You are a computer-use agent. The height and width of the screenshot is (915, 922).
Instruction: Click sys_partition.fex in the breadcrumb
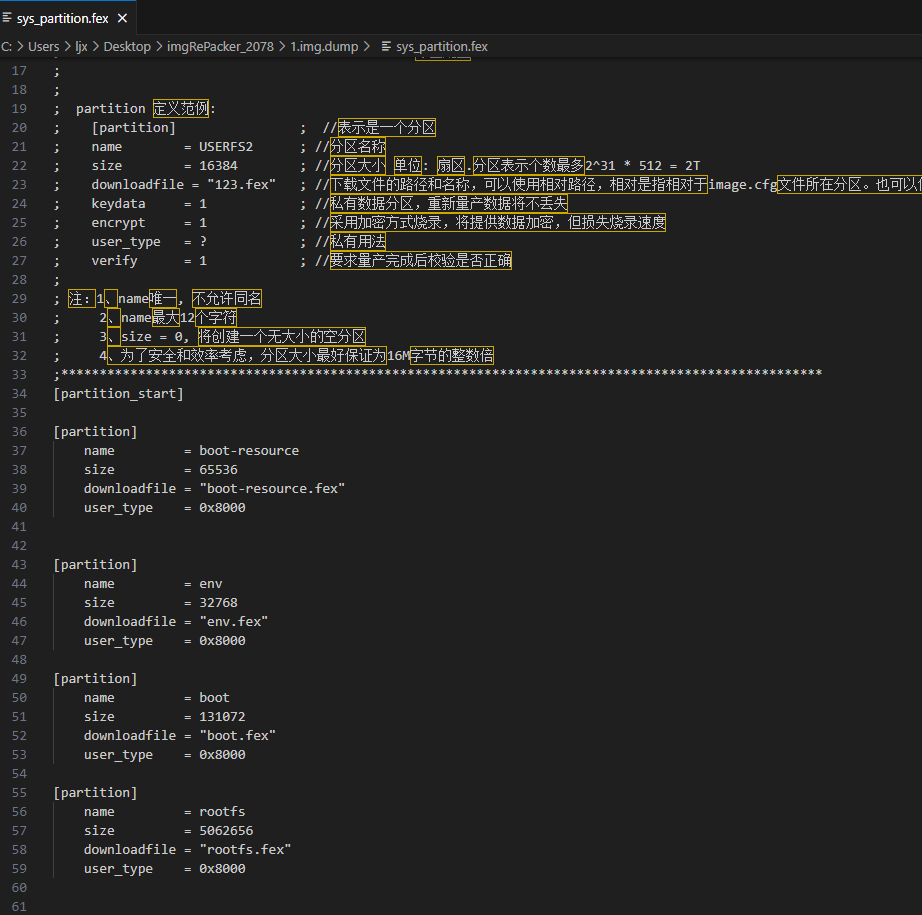[442, 46]
